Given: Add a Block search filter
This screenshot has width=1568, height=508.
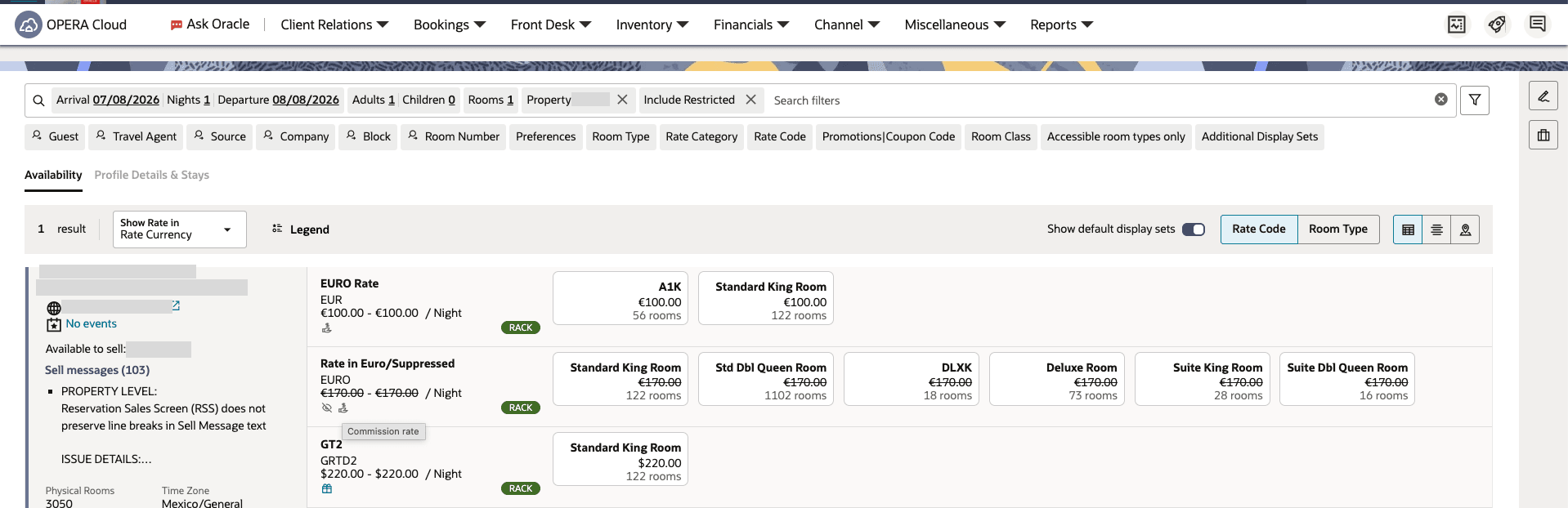Looking at the screenshot, I should click(x=368, y=136).
